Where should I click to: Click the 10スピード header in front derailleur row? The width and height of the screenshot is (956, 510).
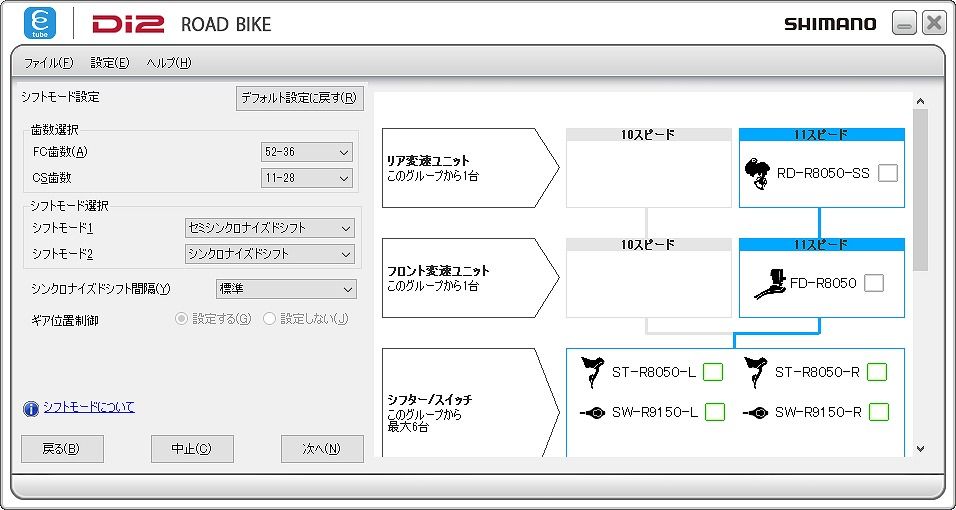click(x=649, y=245)
